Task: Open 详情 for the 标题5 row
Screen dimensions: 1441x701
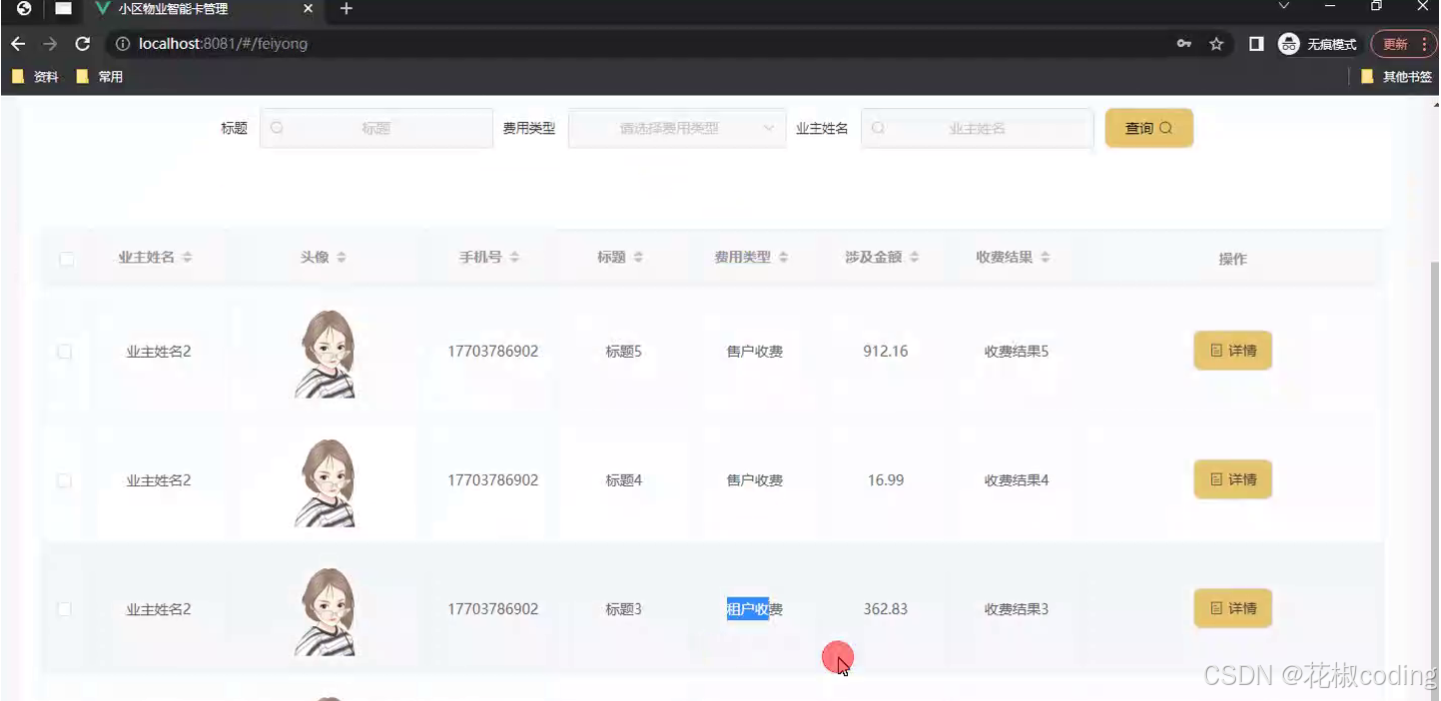Action: [1233, 351]
